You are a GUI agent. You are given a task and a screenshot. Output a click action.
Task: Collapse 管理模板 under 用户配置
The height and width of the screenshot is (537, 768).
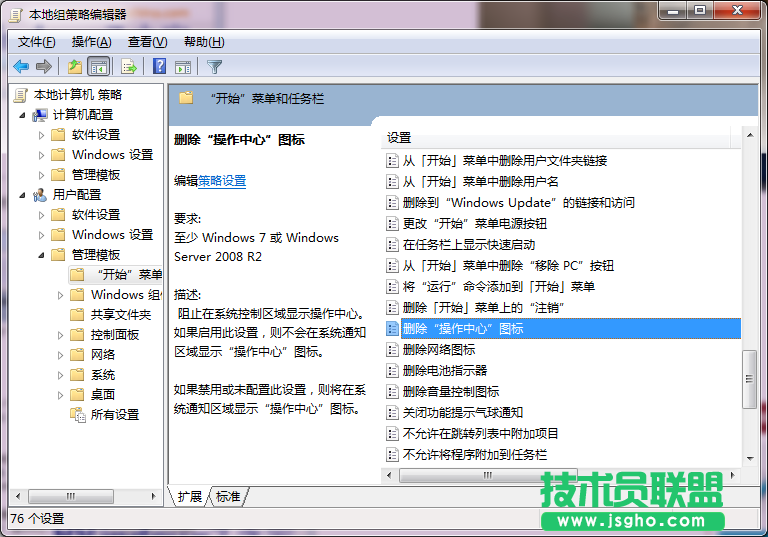click(41, 255)
